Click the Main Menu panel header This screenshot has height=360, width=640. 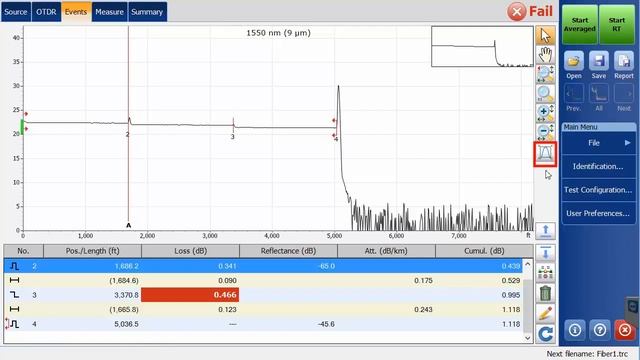coord(598,127)
